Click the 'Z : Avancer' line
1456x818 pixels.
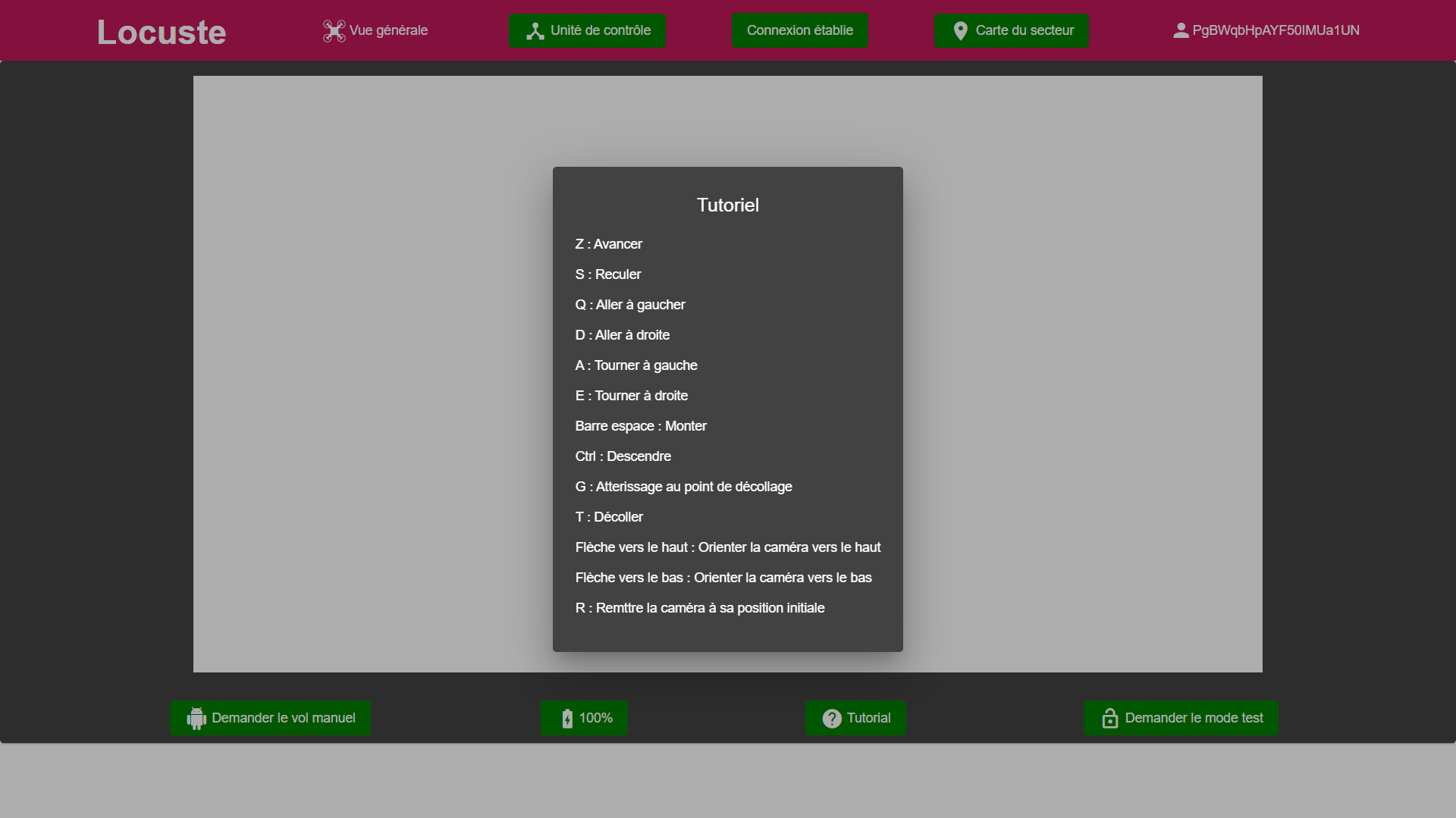point(609,244)
